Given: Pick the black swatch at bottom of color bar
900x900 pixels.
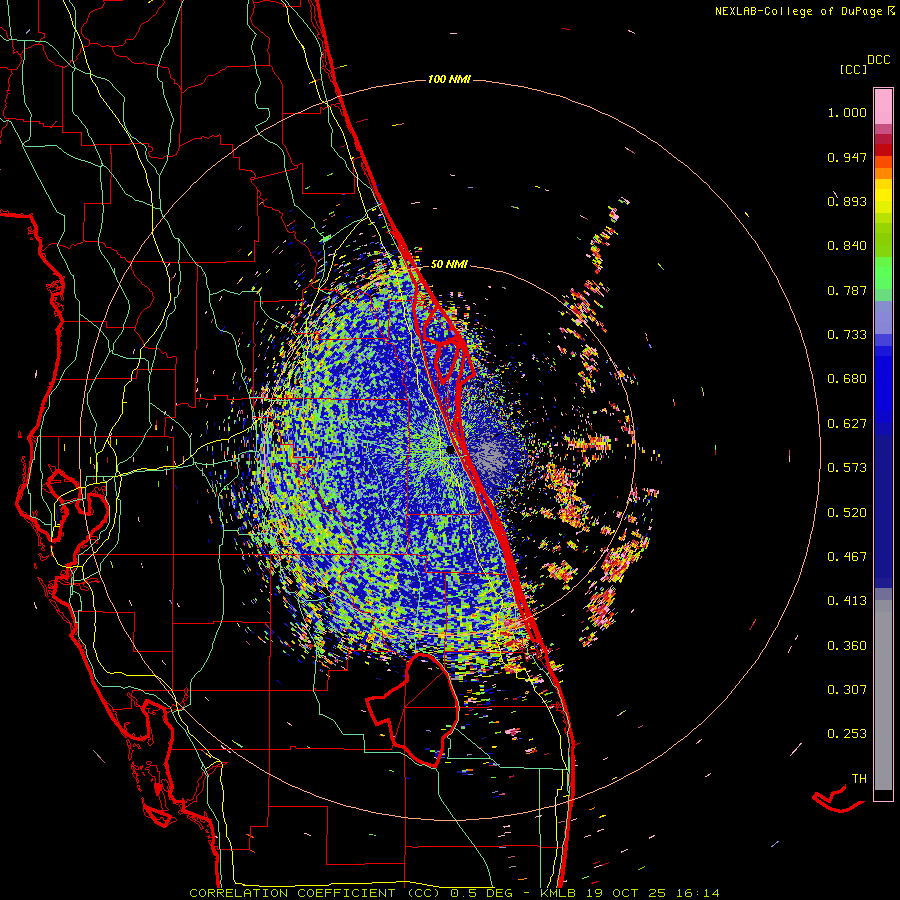Looking at the screenshot, I should tap(883, 794).
